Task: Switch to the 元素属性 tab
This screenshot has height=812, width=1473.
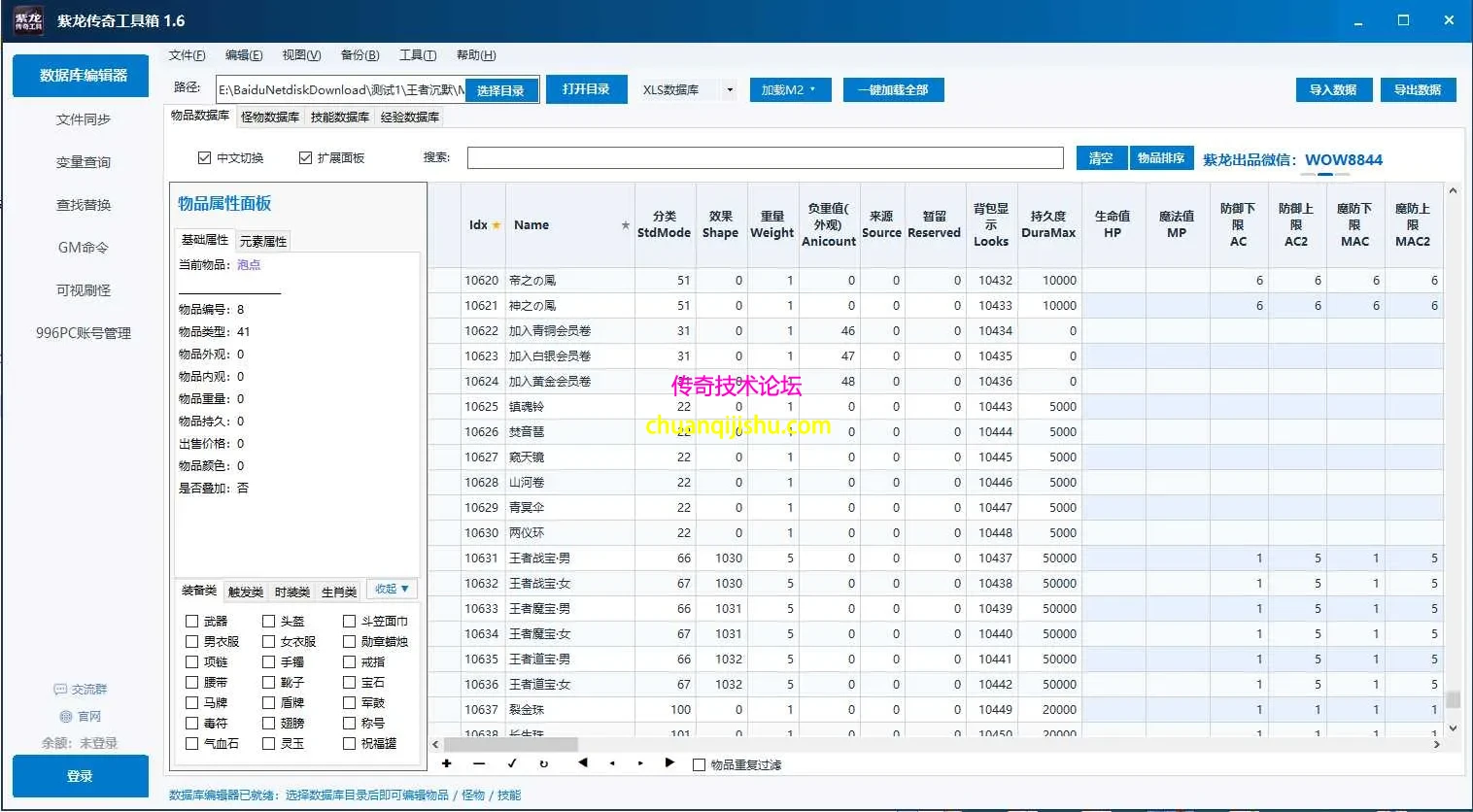Action: pos(263,241)
